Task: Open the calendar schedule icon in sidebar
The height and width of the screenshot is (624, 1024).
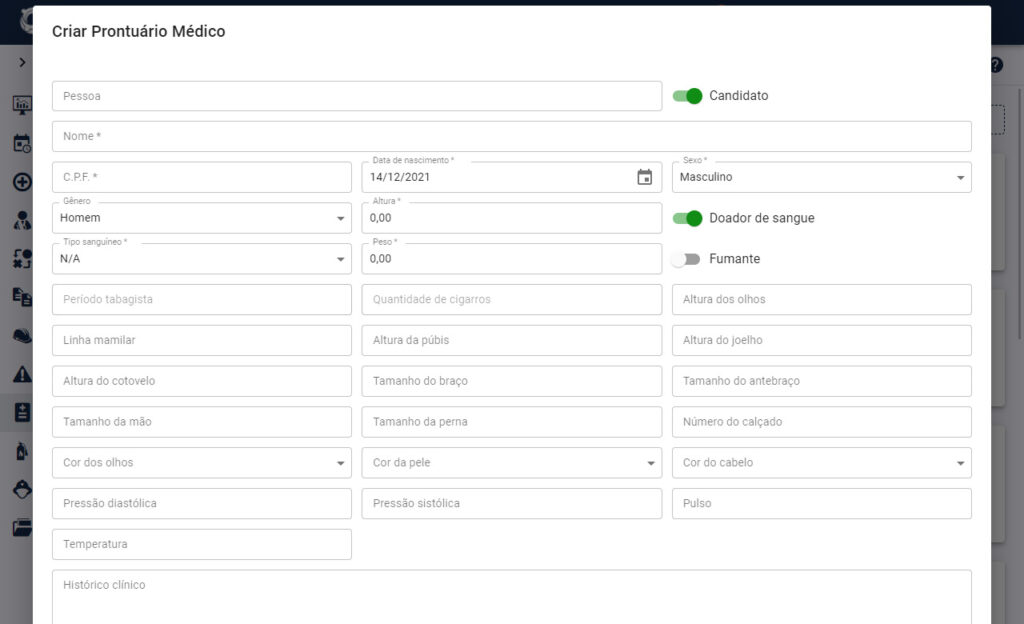Action: pos(22,144)
